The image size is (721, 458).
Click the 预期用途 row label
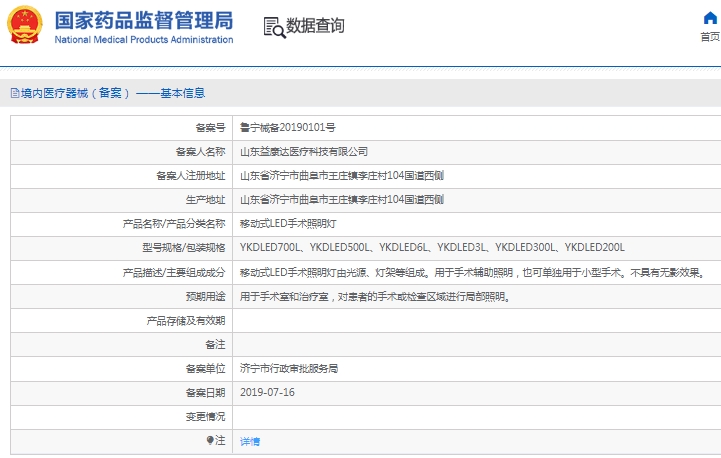point(206,297)
